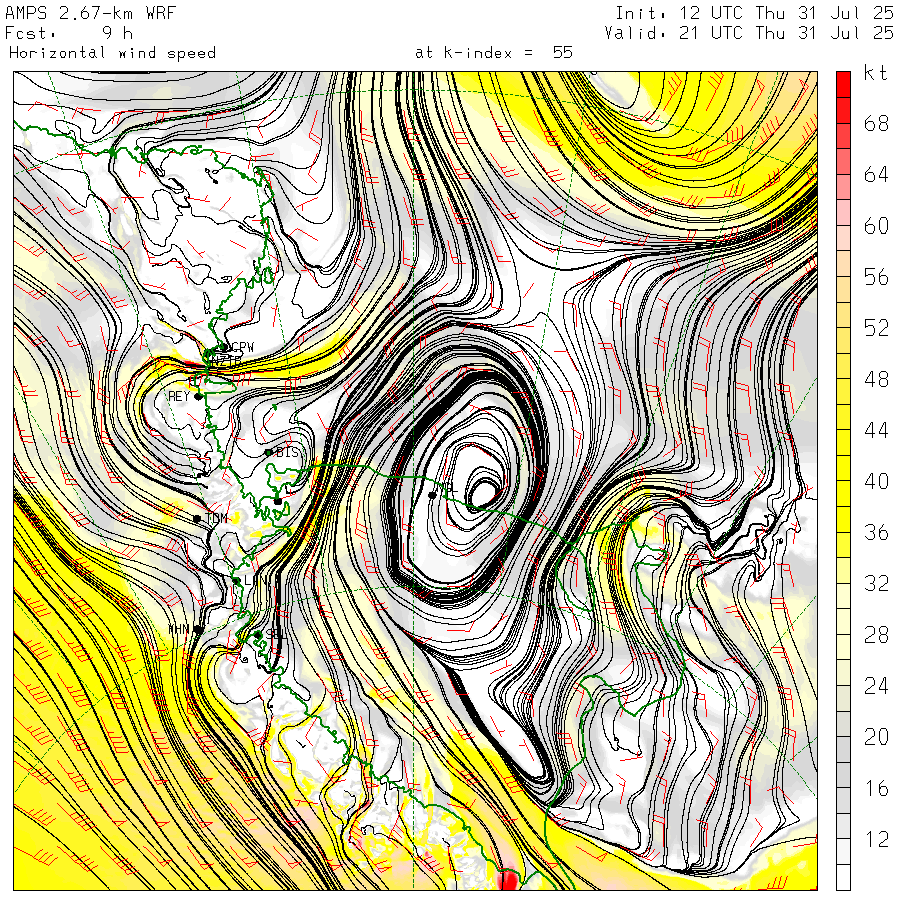Click the 48 value on the color bar

[876, 379]
